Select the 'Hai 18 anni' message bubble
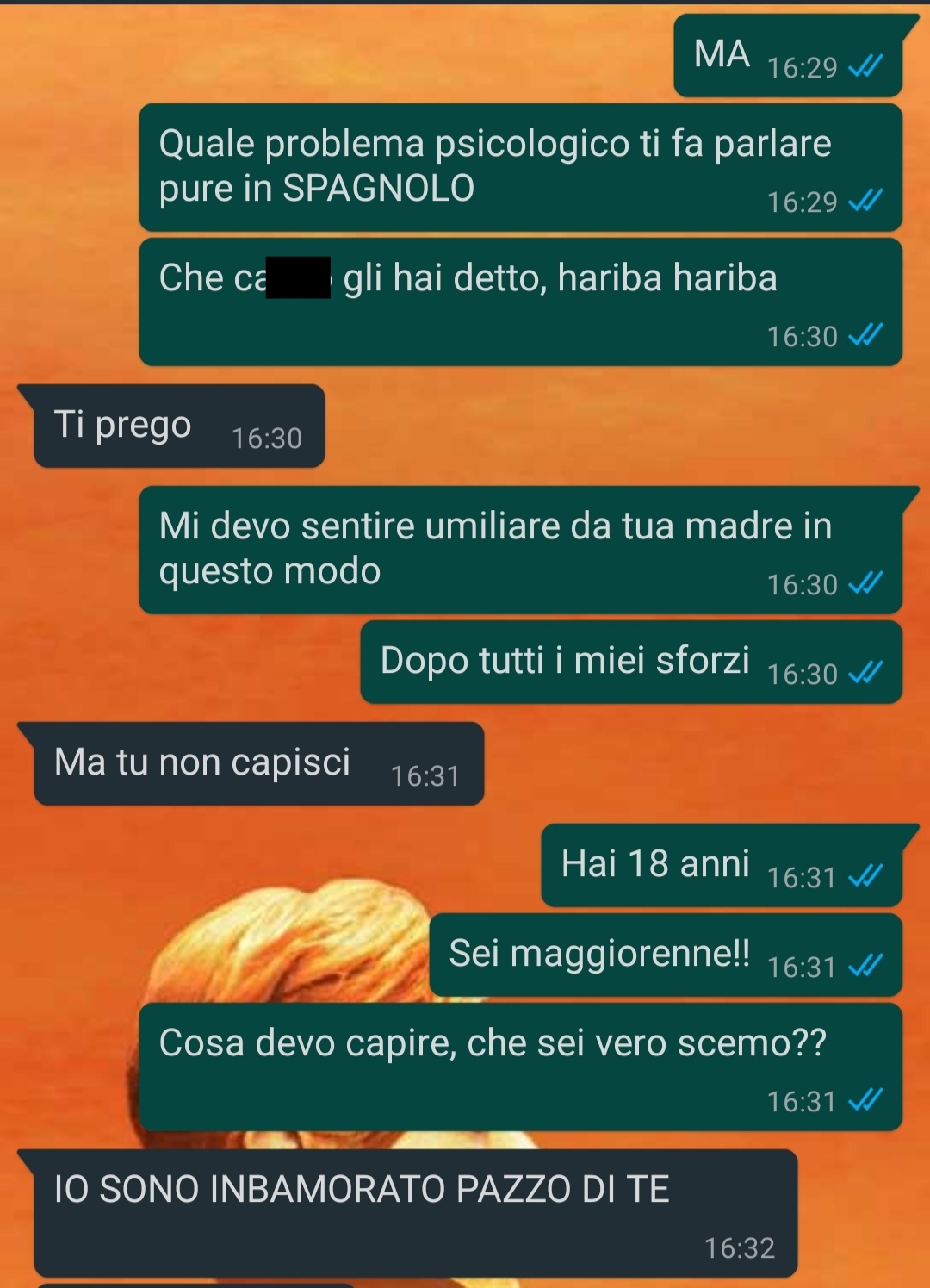The height and width of the screenshot is (1288, 930). (x=722, y=866)
